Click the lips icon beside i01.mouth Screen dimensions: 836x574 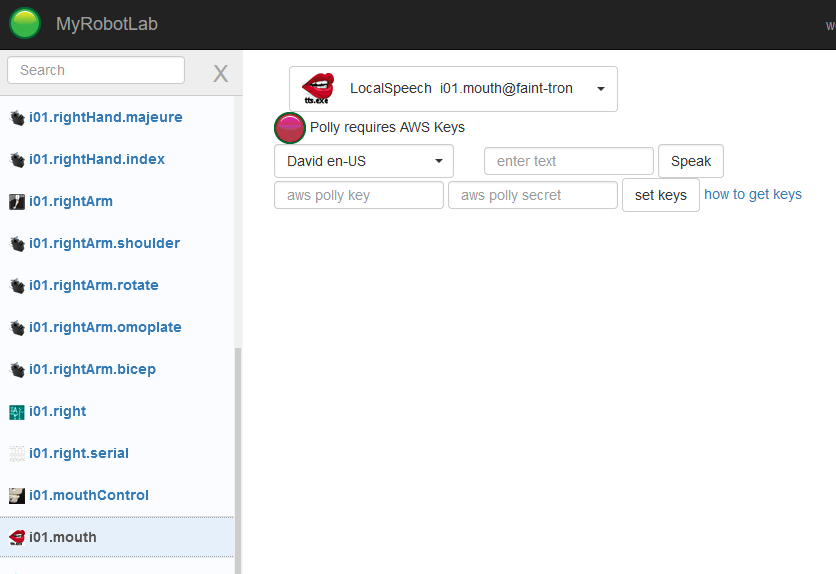point(17,538)
